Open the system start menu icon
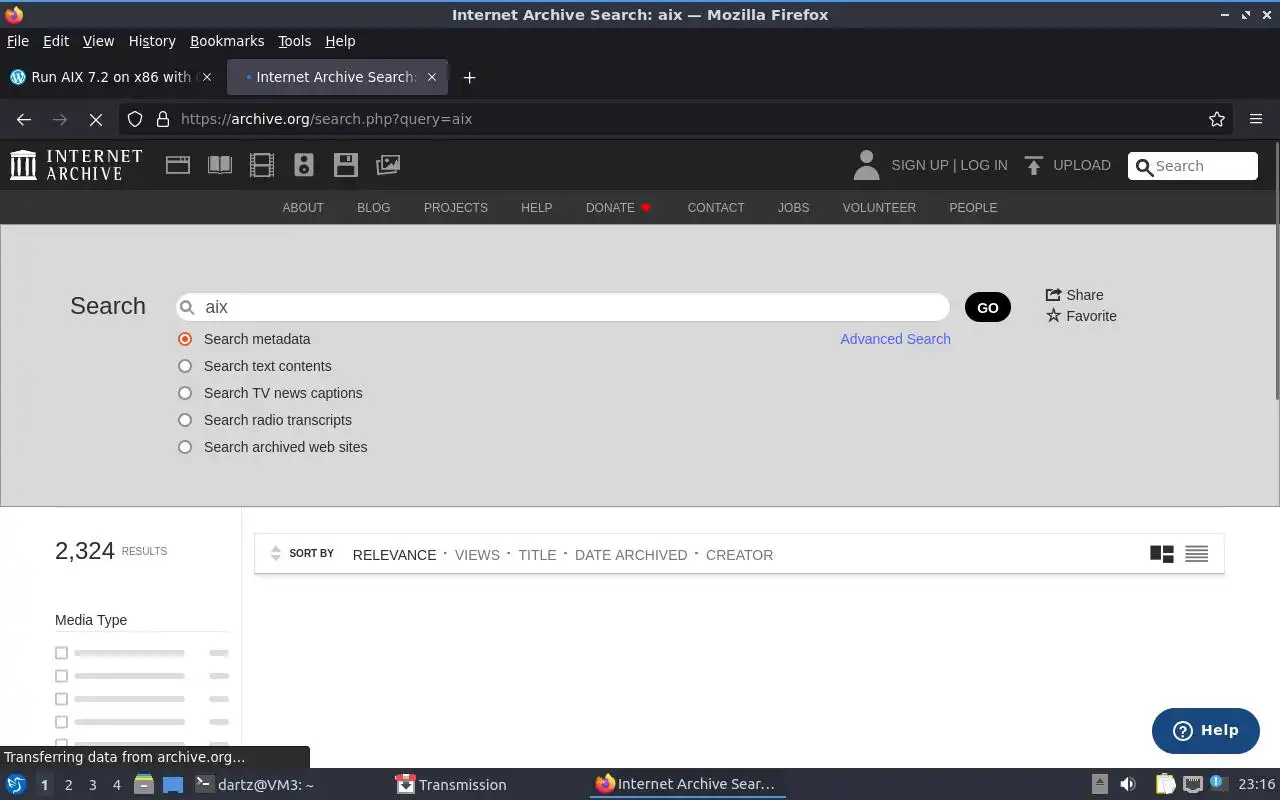 tap(16, 785)
